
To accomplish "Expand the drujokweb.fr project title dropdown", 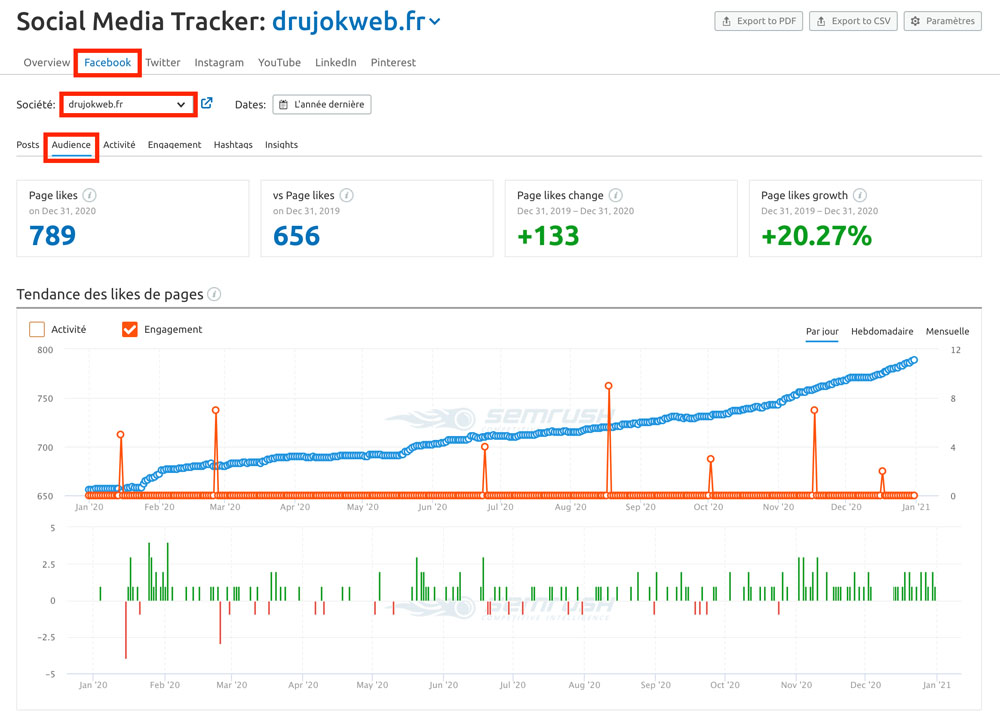I will (435, 22).
